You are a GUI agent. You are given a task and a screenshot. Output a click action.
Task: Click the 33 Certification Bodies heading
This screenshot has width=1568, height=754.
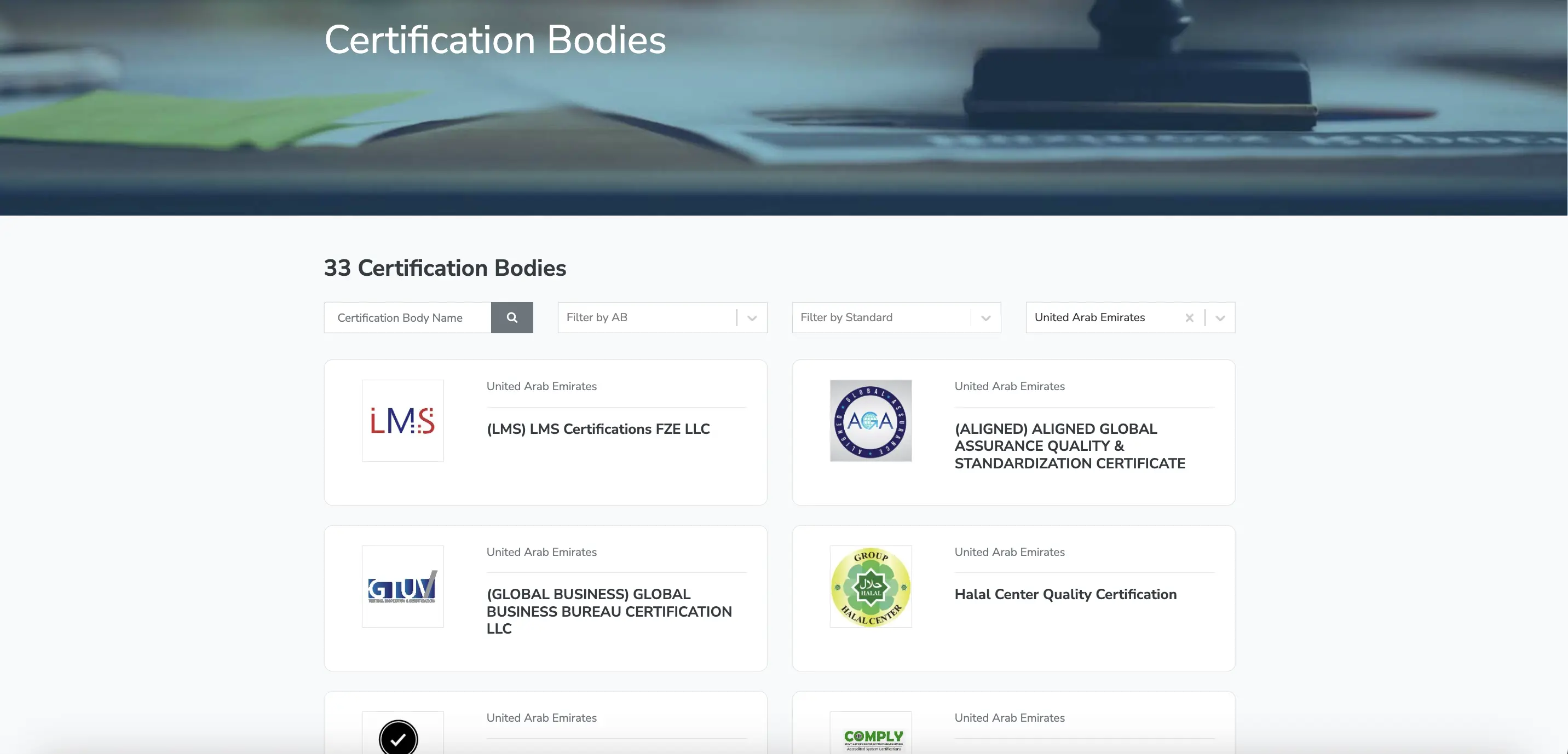point(445,268)
